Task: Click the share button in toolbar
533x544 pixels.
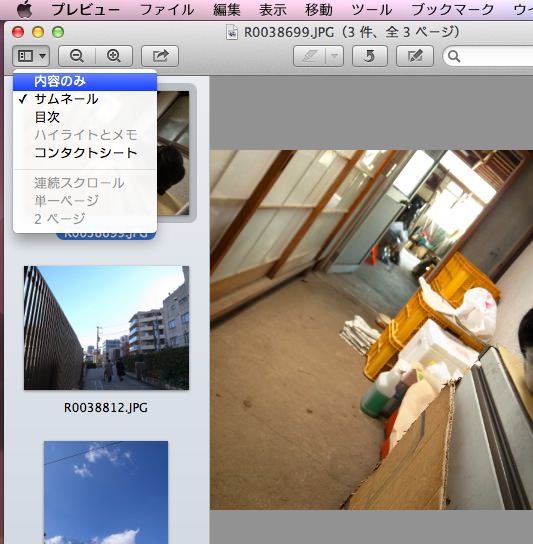Action: pyautogui.click(x=160, y=56)
